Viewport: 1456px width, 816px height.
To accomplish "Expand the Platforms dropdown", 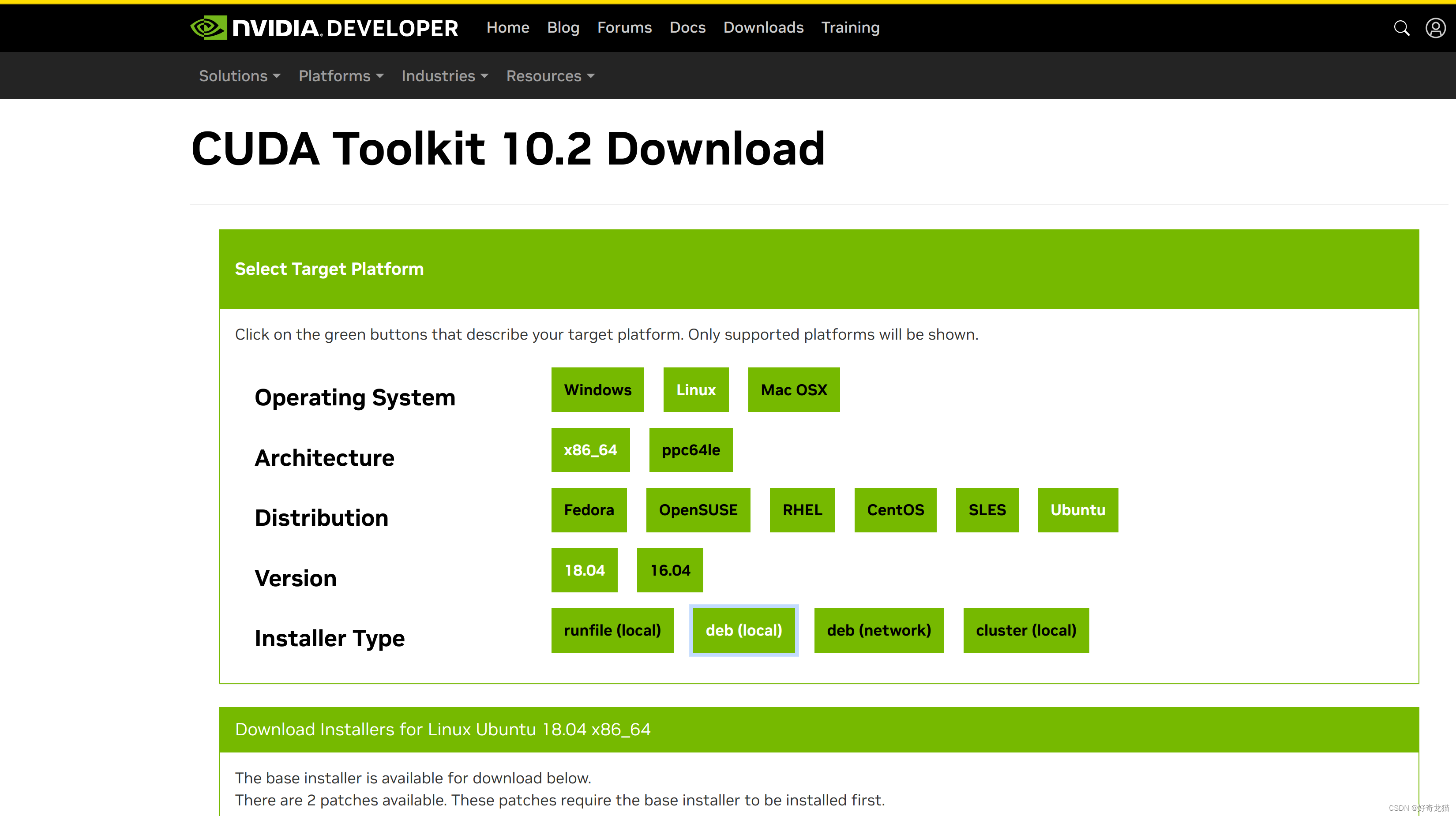I will point(341,76).
